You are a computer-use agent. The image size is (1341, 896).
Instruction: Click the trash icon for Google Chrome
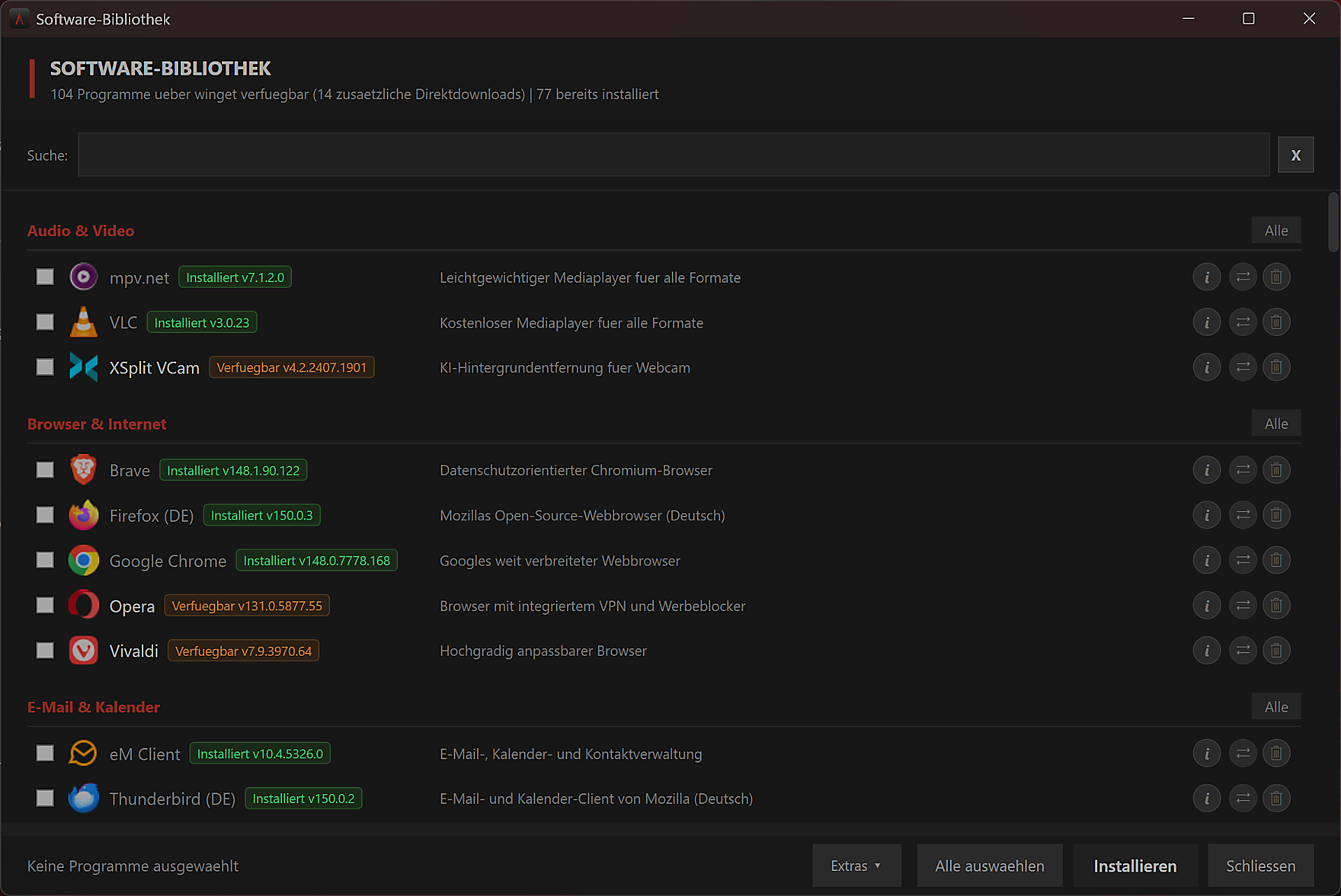(x=1276, y=560)
